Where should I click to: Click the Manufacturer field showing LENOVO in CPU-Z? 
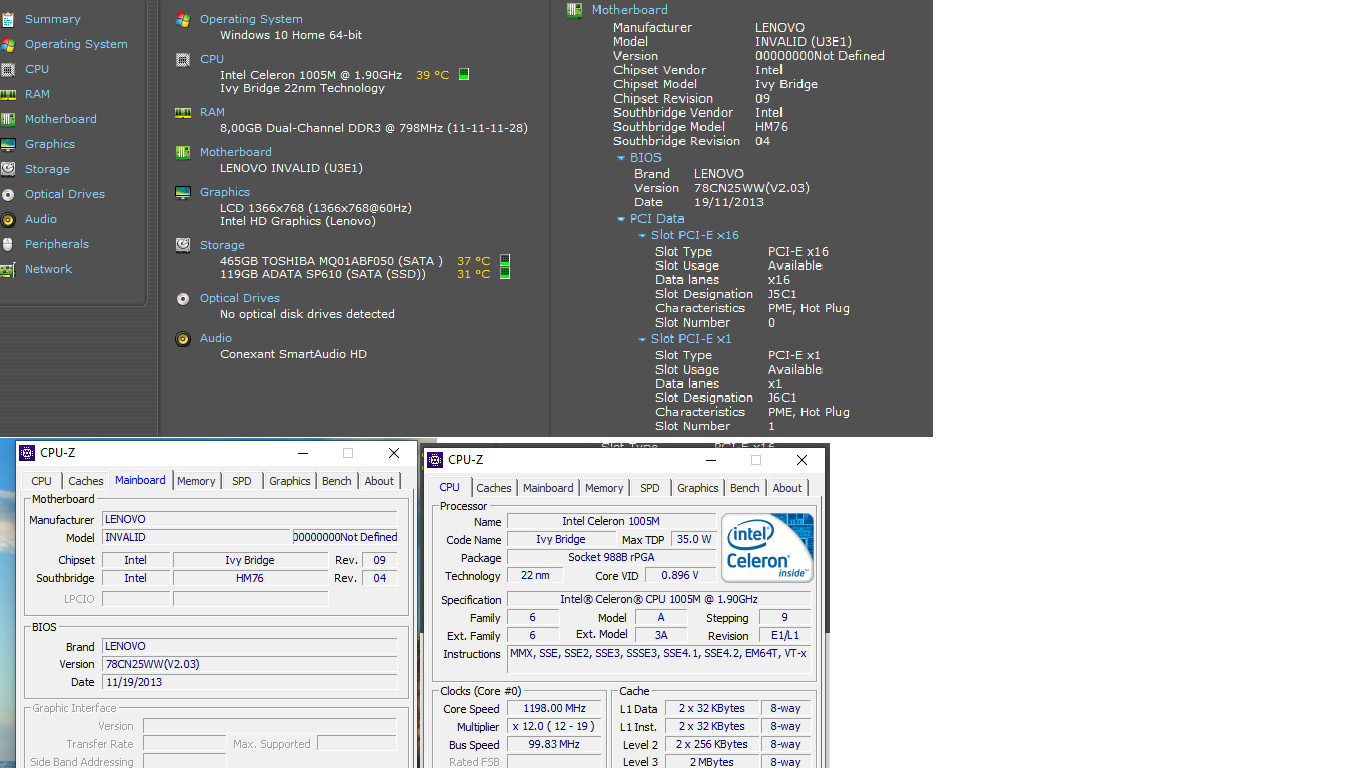[250, 520]
